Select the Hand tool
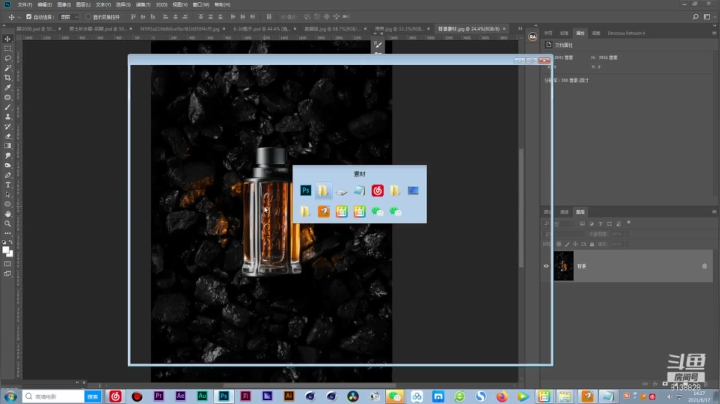This screenshot has height=404, width=720. coord(8,214)
